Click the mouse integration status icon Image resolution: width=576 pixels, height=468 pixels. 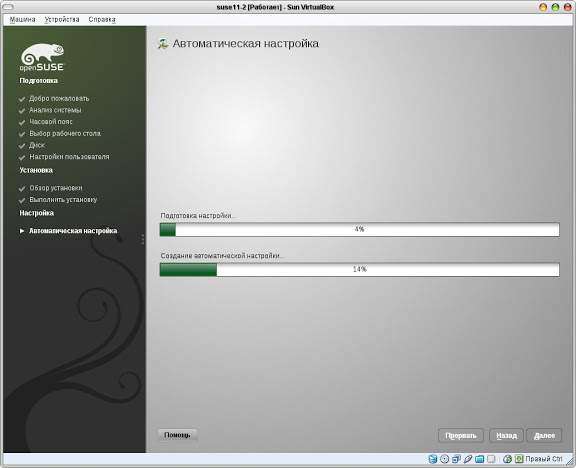pyautogui.click(x=507, y=459)
